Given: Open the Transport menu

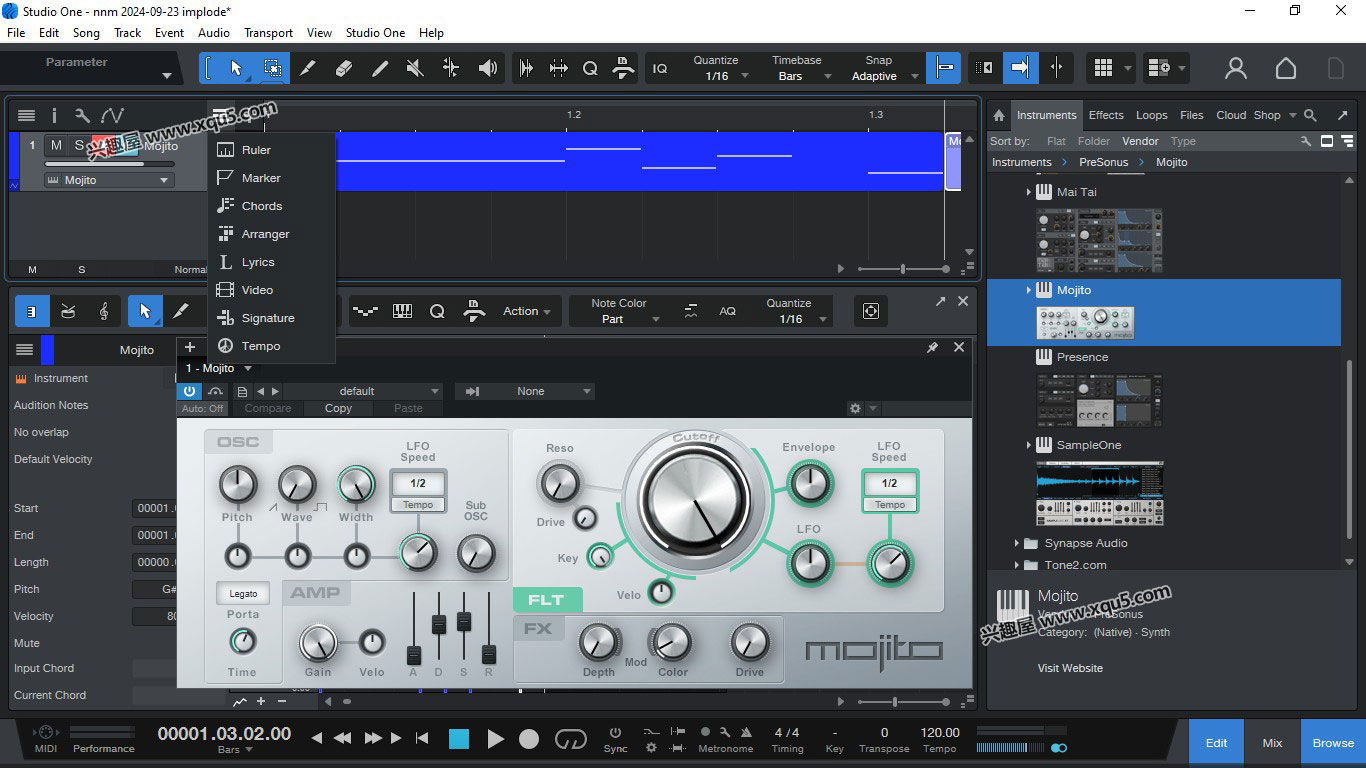Looking at the screenshot, I should click(268, 32).
